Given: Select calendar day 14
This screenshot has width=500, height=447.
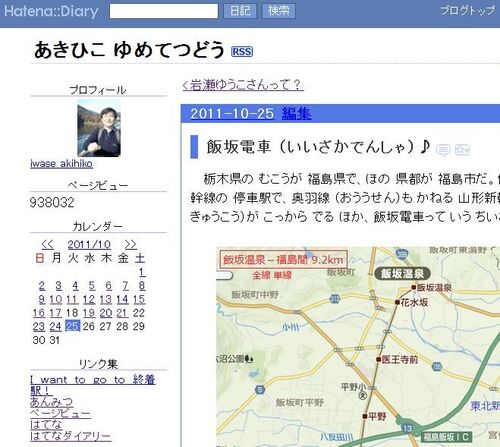Looking at the screenshot, I should coord(122,299).
